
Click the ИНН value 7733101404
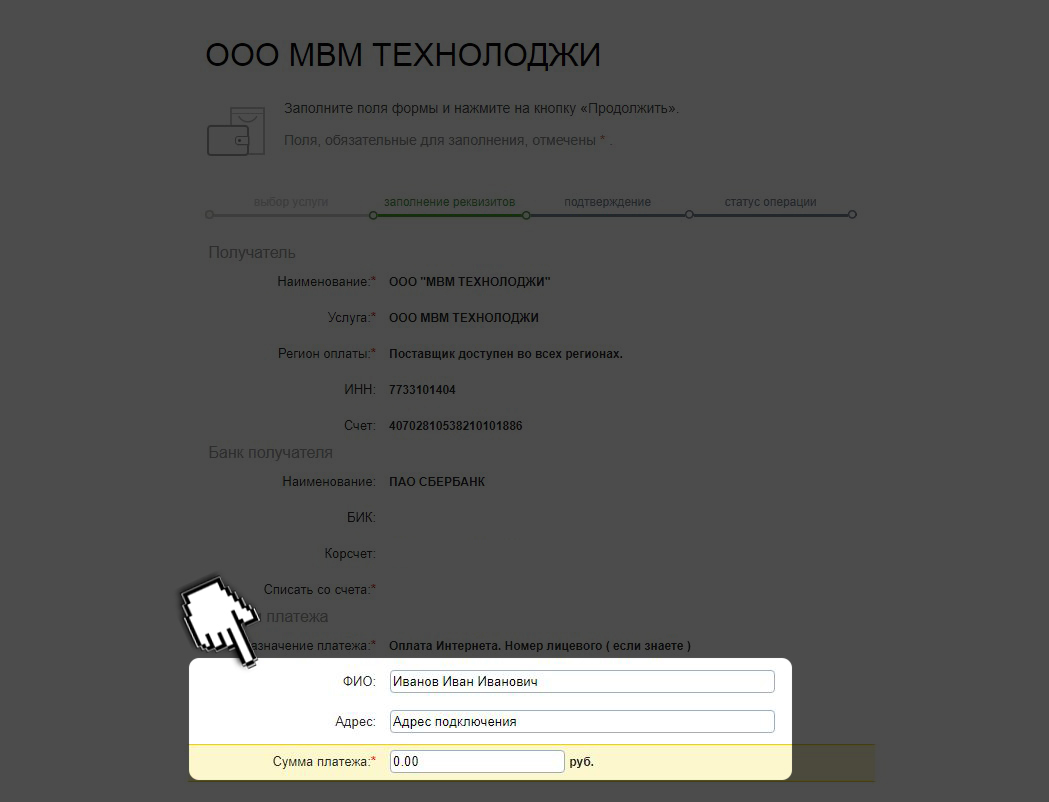[422, 390]
